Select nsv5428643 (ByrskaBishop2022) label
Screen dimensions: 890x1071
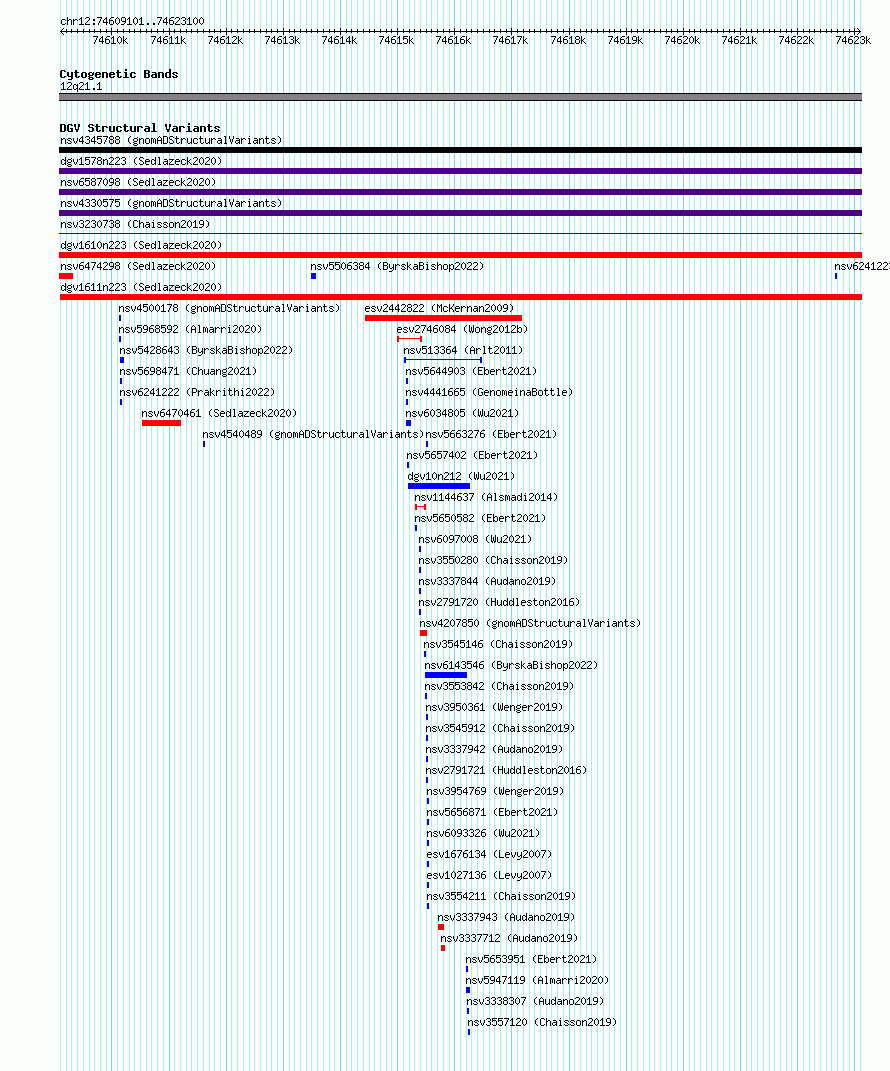point(206,350)
